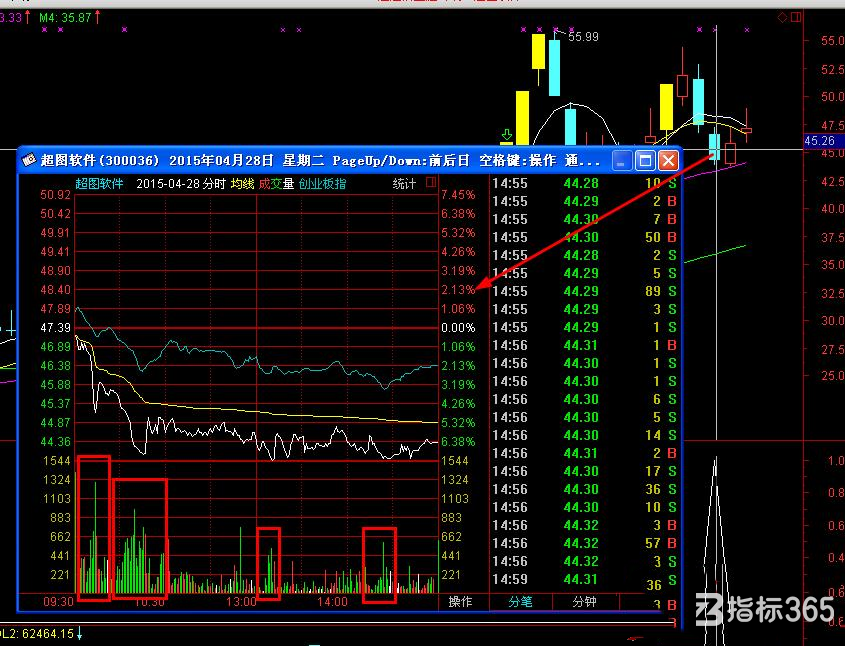The image size is (845, 646).
Task: Switch to the 分笔 tick tab
Action: tap(521, 601)
